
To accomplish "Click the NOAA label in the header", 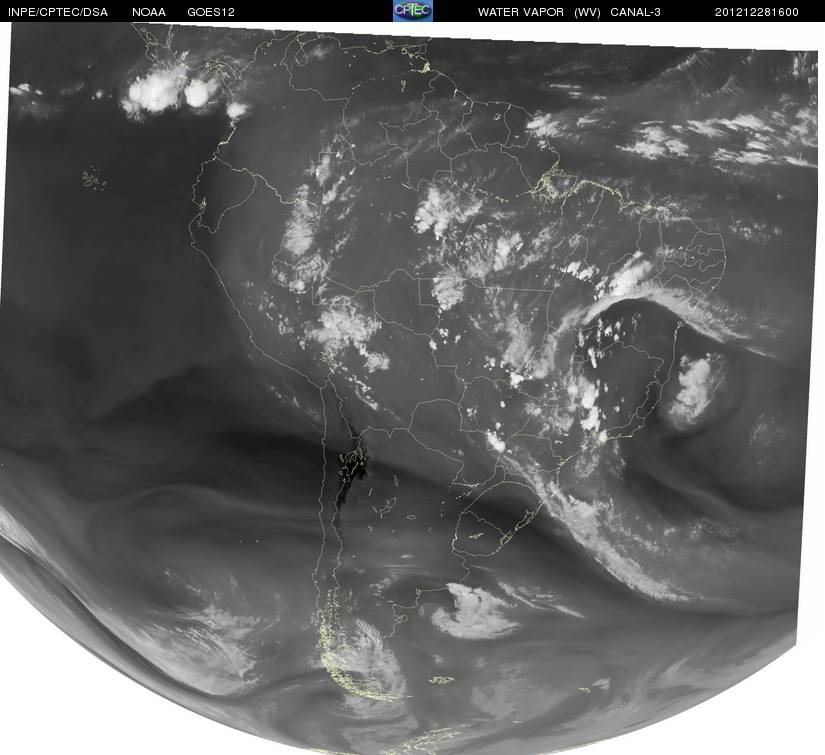I will point(149,12).
